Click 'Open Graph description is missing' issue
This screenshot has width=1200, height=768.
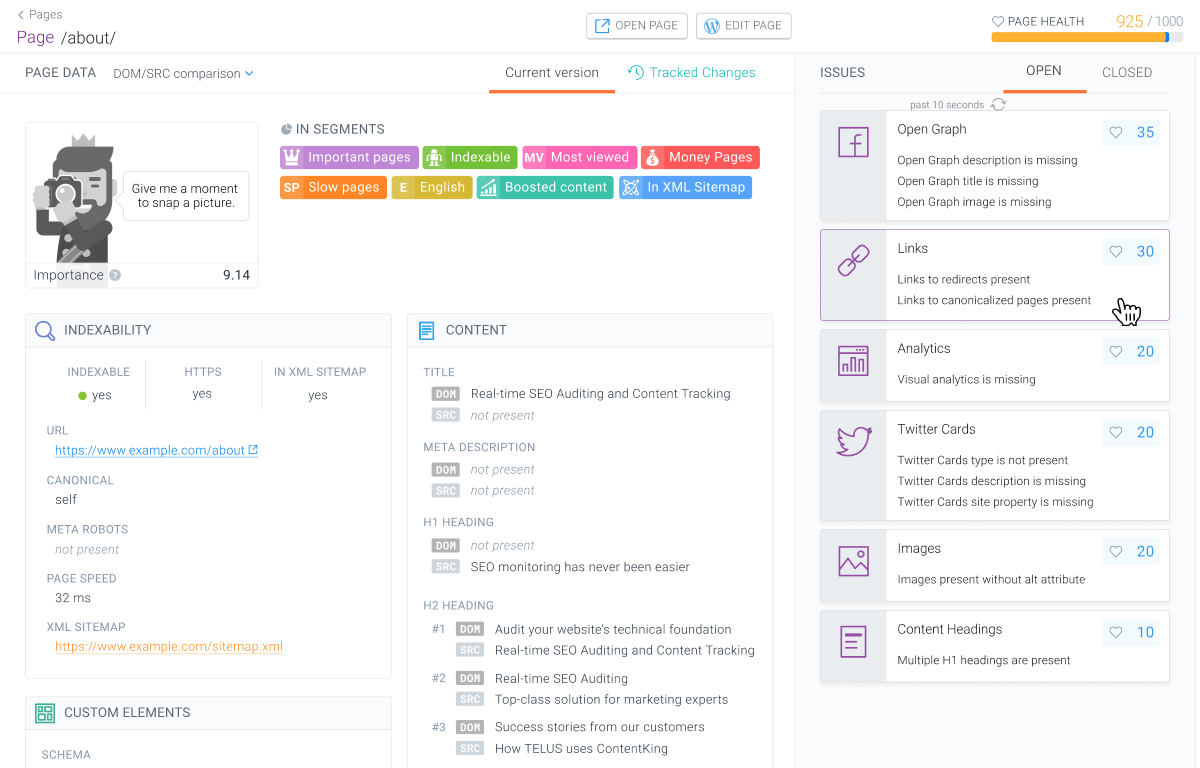[987, 160]
